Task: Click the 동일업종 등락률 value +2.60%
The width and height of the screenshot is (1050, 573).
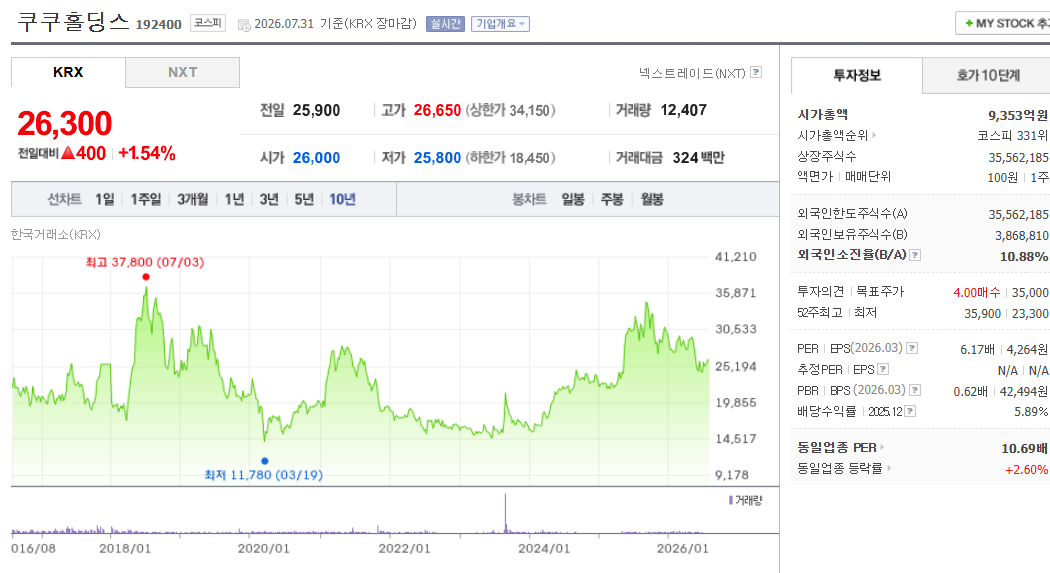Action: [x=1027, y=470]
